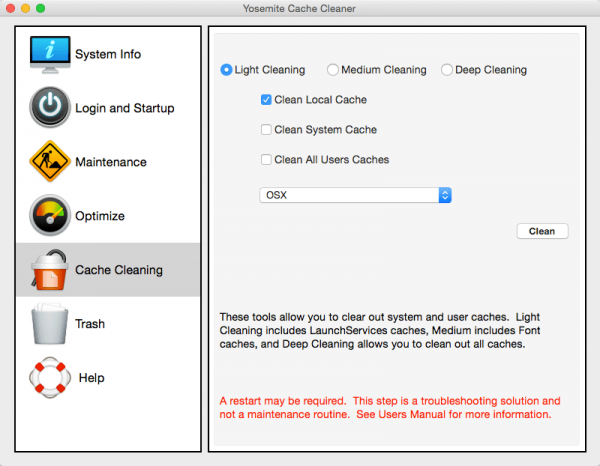The height and width of the screenshot is (466, 600).
Task: Click the Cache Cleaning vacuum icon
Action: [x=49, y=270]
